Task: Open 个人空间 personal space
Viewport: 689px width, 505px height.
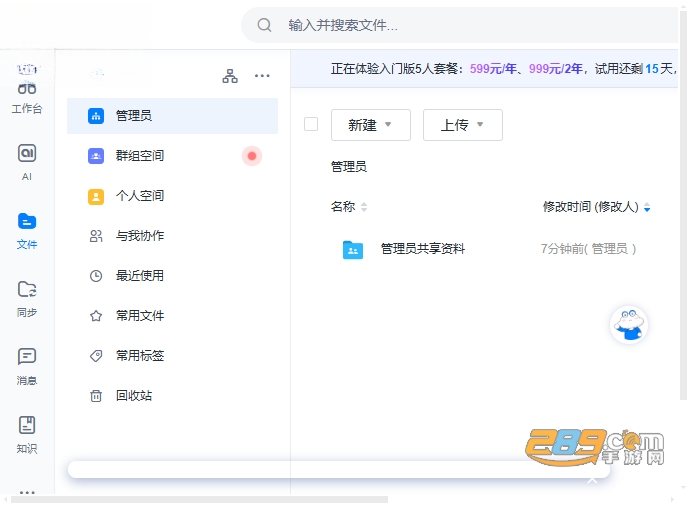Action: coord(172,196)
